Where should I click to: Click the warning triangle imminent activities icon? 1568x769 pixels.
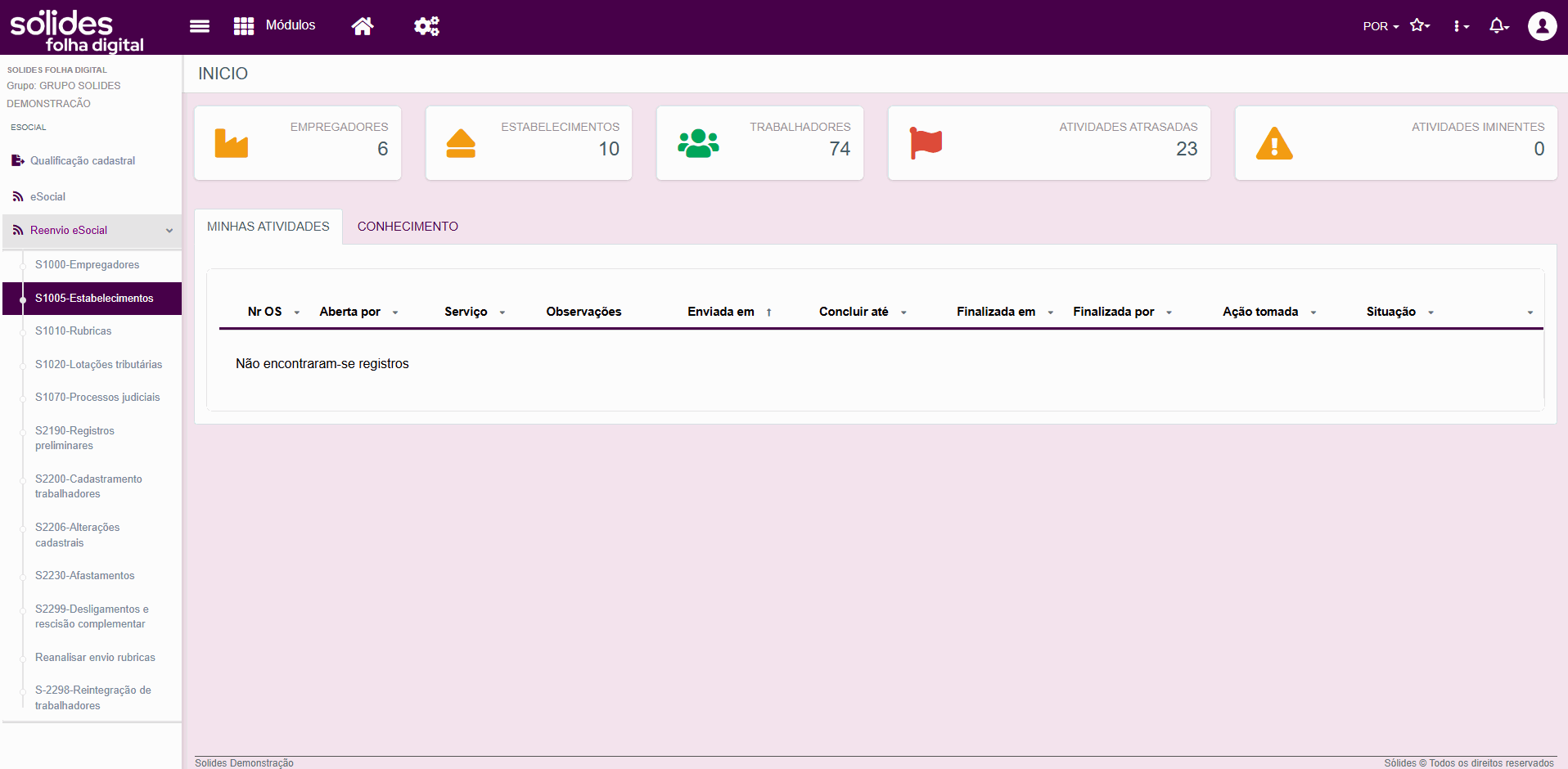pyautogui.click(x=1274, y=143)
